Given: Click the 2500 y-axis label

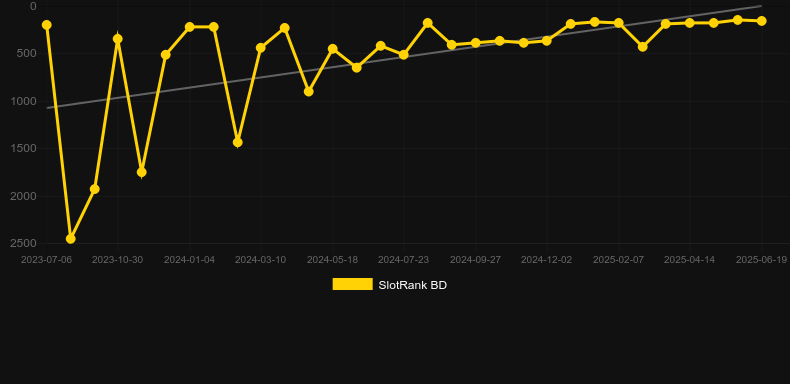Looking at the screenshot, I should click(x=23, y=243).
